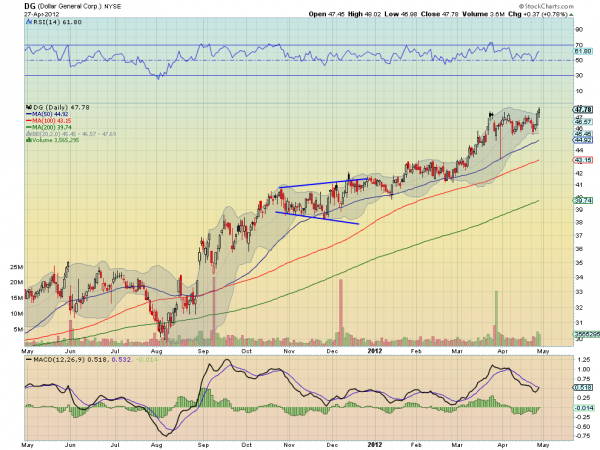Click the upper blue trendline over Nov-Dec candles
Screen dimensions: 600x450
point(324,183)
